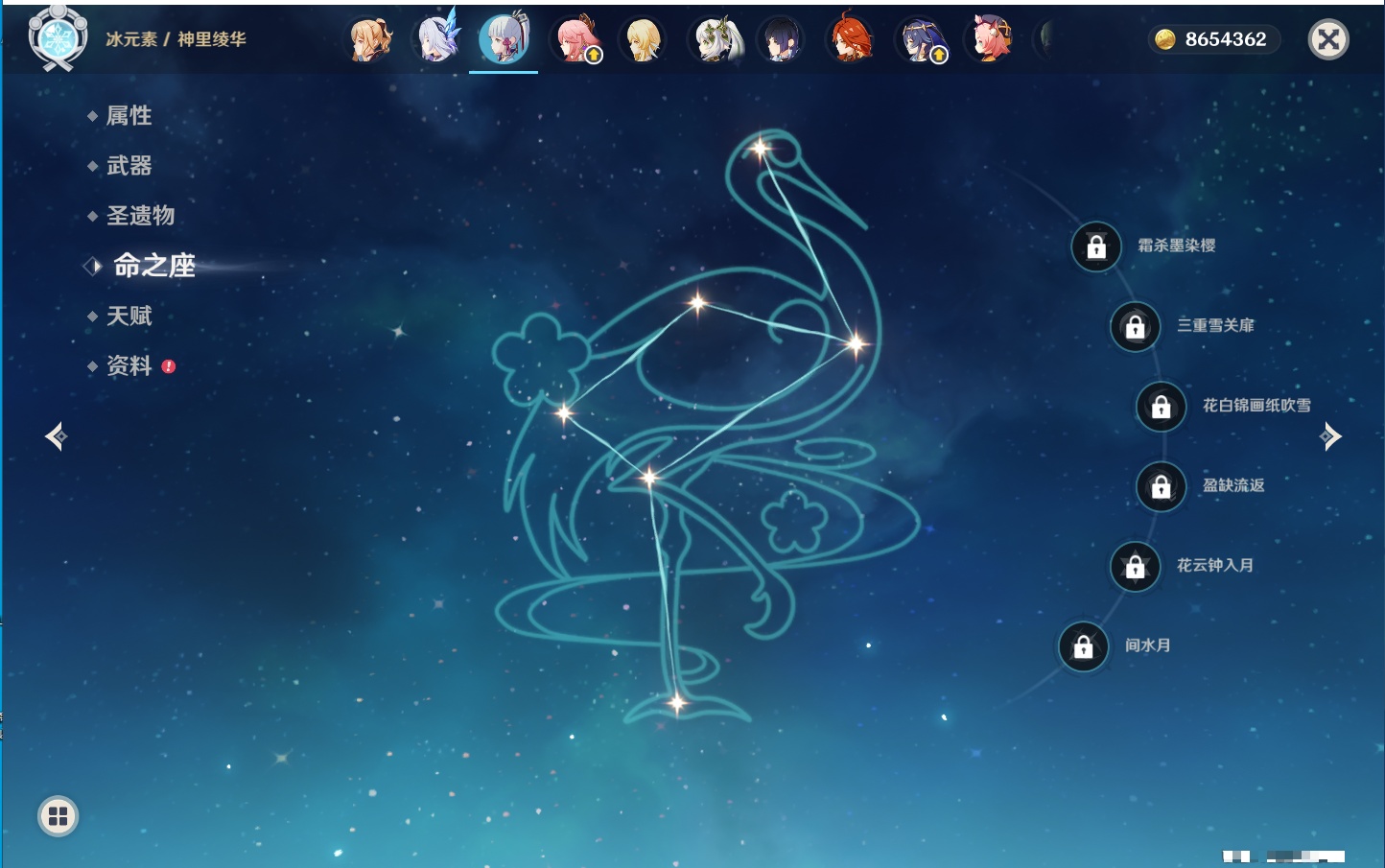The image size is (1385, 868).
Task: Select the highlighted Kamisato Ayaka portrait
Action: coord(504,40)
